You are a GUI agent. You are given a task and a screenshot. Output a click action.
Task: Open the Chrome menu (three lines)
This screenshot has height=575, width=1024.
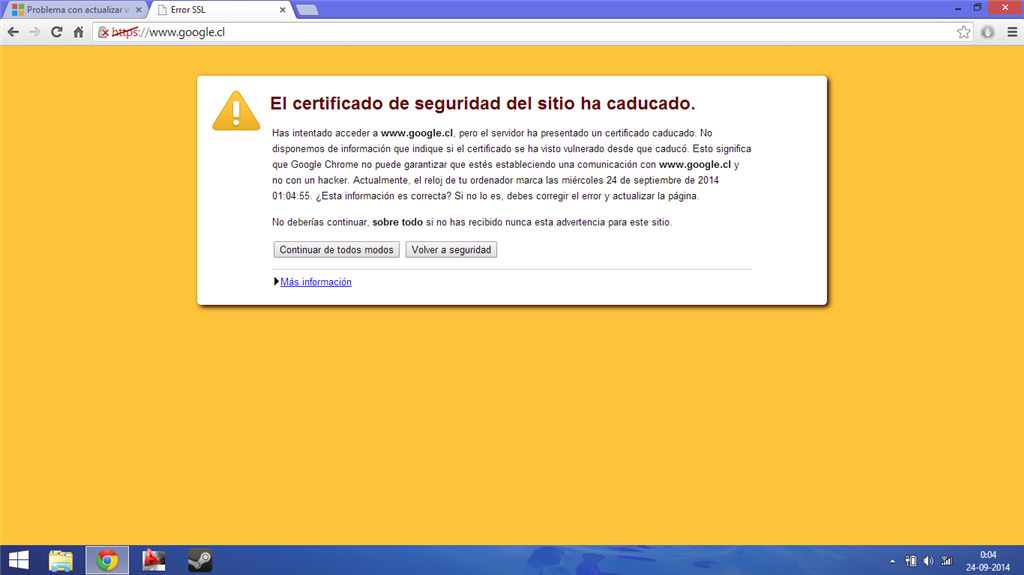(x=1012, y=32)
